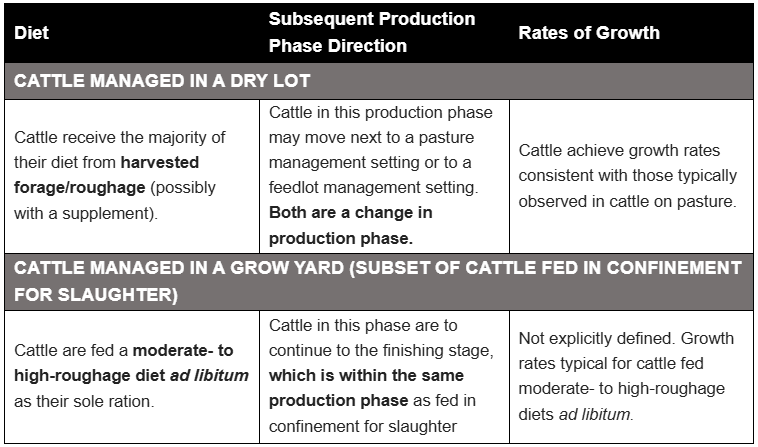Click the bold 'harvested forage/roughage' text

click(108, 174)
